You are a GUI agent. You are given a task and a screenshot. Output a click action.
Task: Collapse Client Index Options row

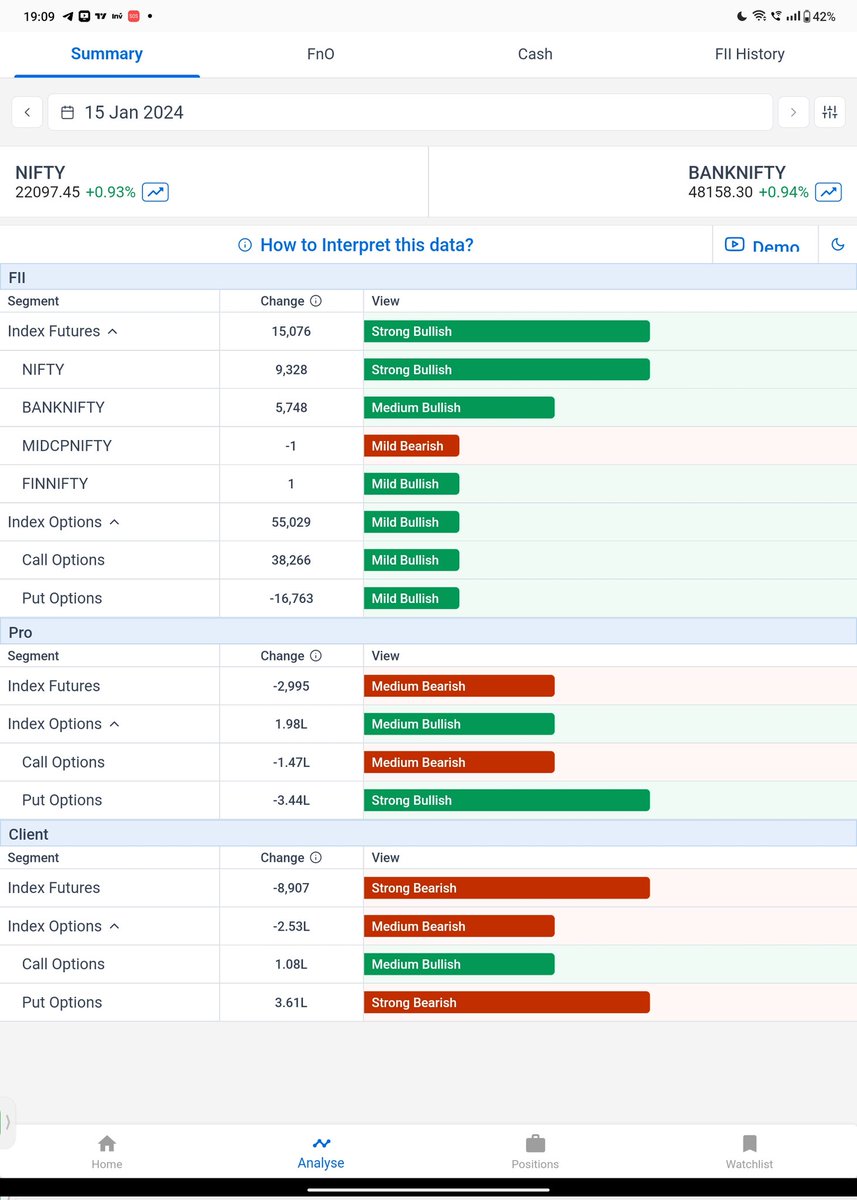coord(113,926)
